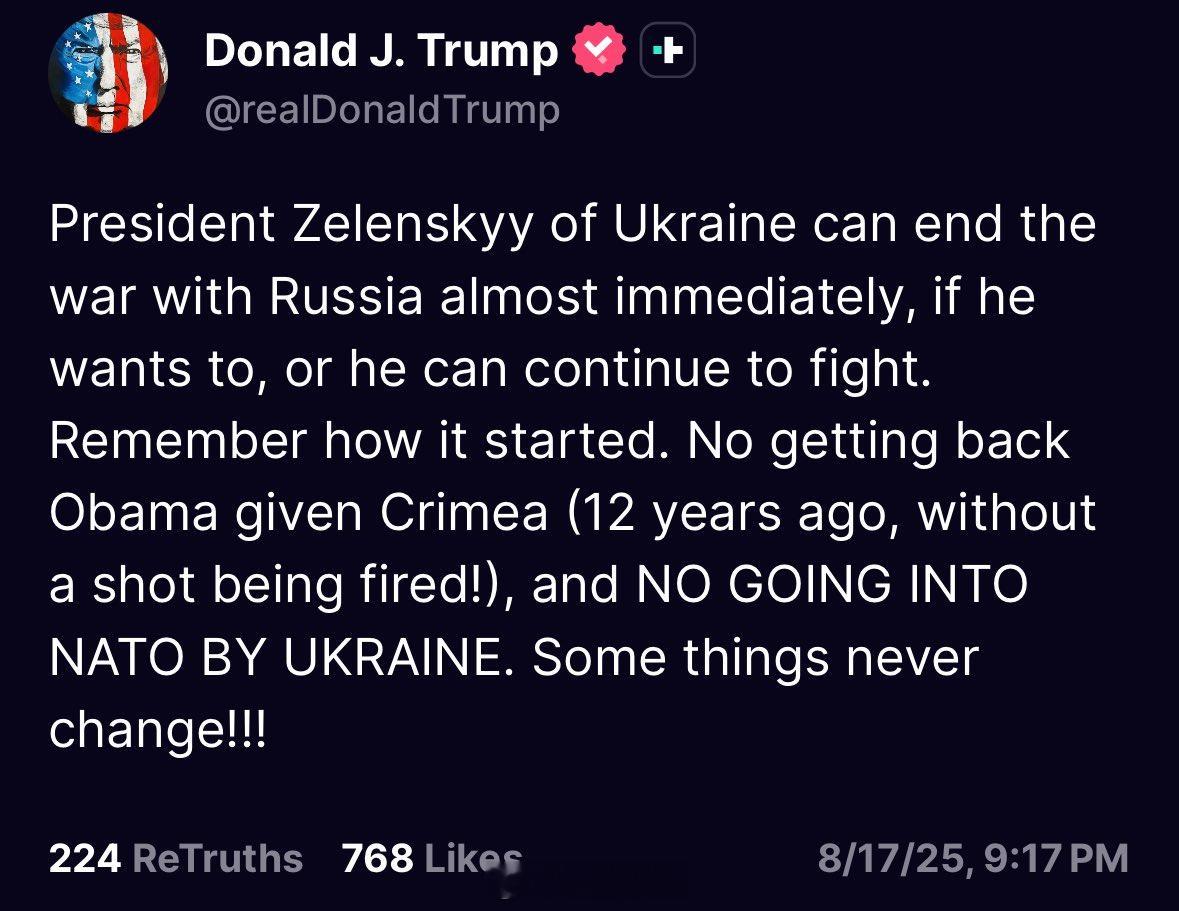Open the Donald J. Trump display name
Screen dimensions: 1179x911
(x=381, y=50)
